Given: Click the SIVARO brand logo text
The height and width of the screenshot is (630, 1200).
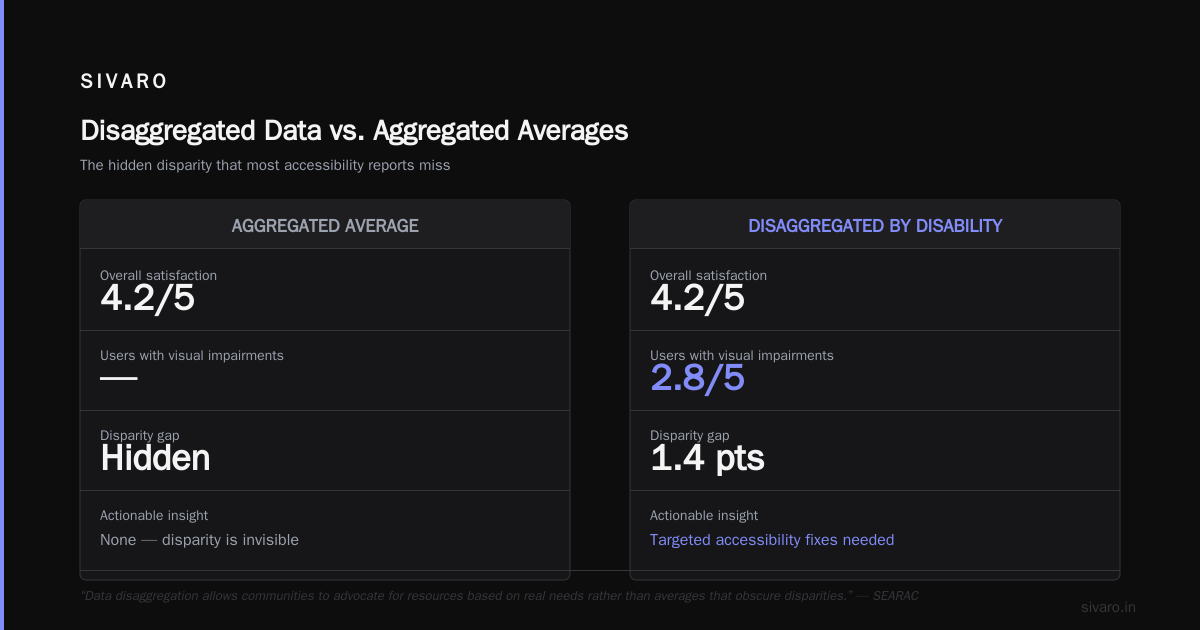Looking at the screenshot, I should (x=124, y=82).
